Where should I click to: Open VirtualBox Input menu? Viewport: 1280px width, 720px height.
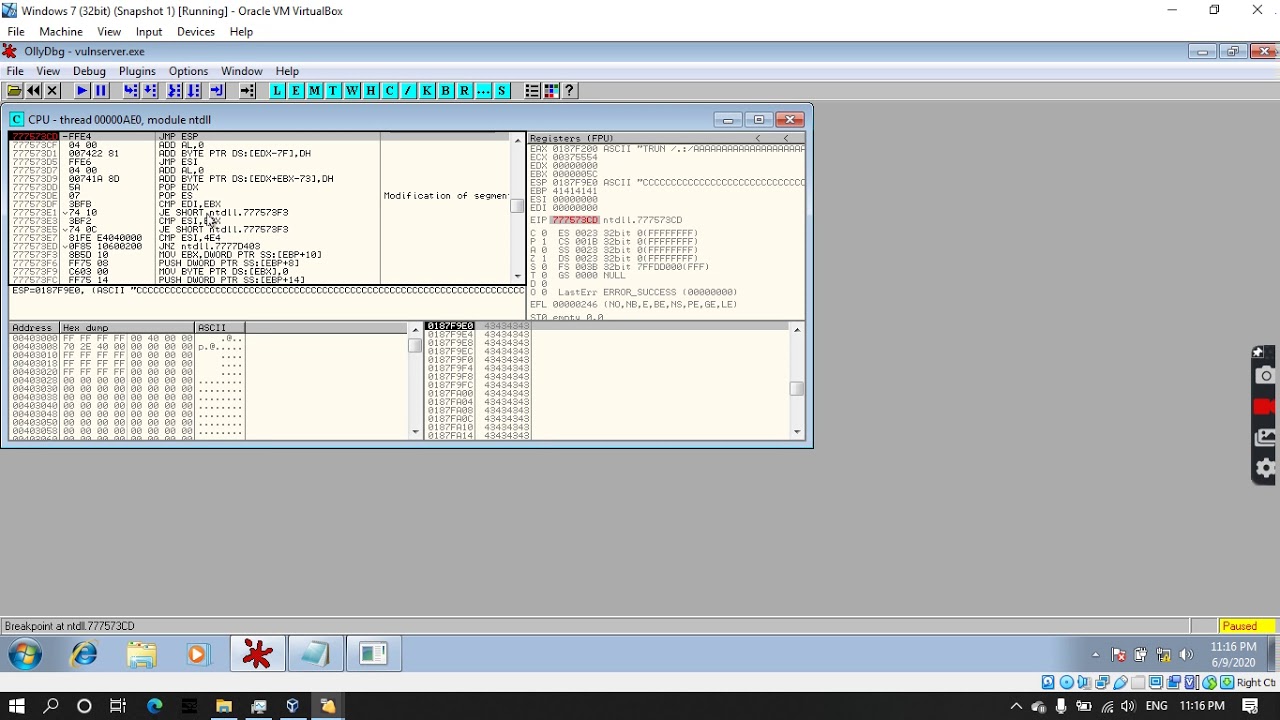149,32
